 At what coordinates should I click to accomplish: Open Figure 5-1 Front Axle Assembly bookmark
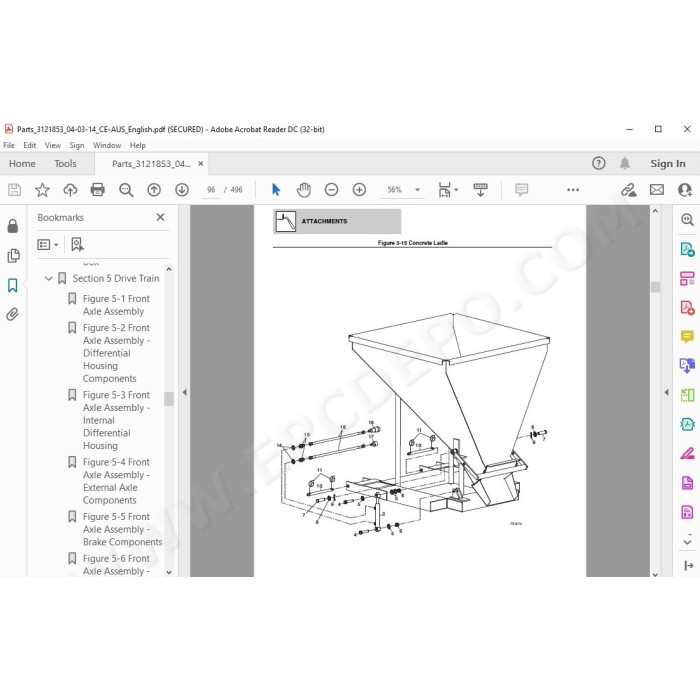116,305
